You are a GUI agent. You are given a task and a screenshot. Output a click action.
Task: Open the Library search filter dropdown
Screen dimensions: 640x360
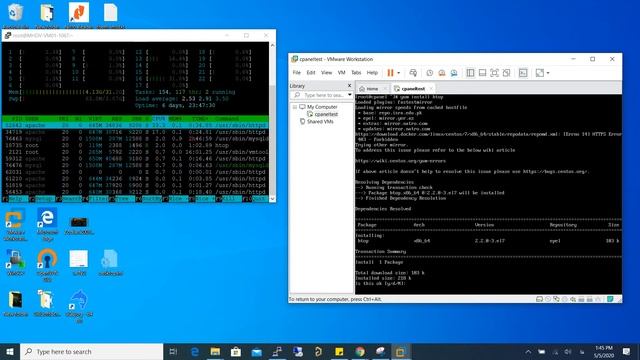[350, 95]
